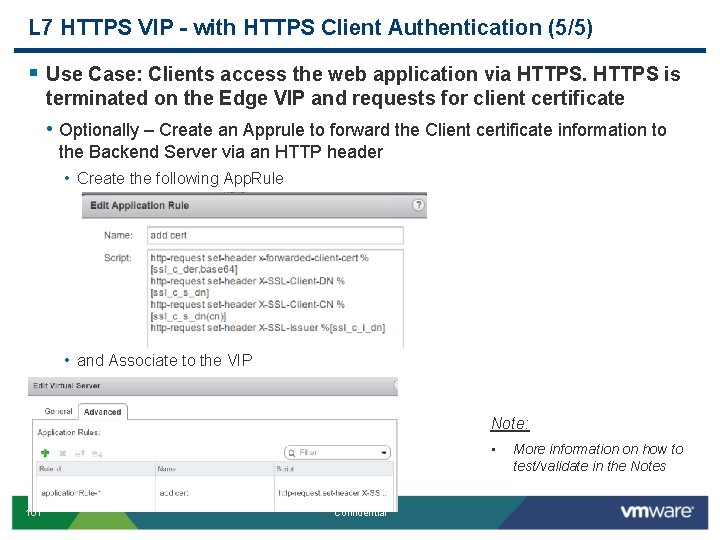Click the text 'and Associate to the VIP'

pos(164,360)
